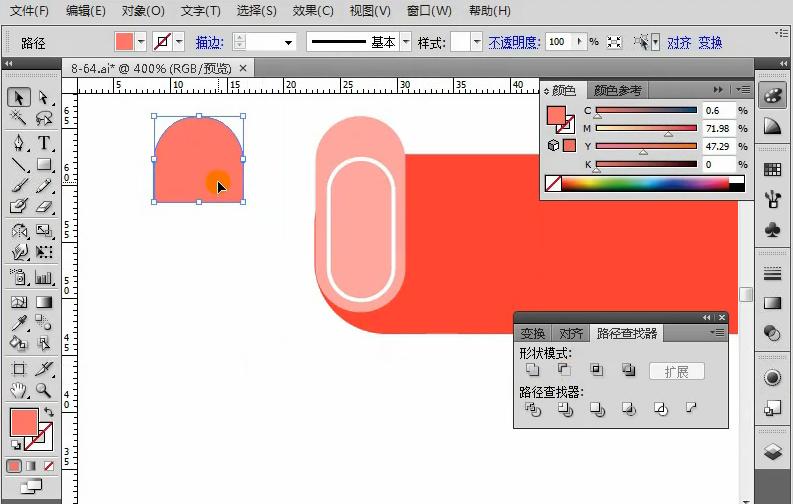Click the 扩展 button in pathfinder
Viewport: 793px width, 504px height.
pyautogui.click(x=677, y=372)
